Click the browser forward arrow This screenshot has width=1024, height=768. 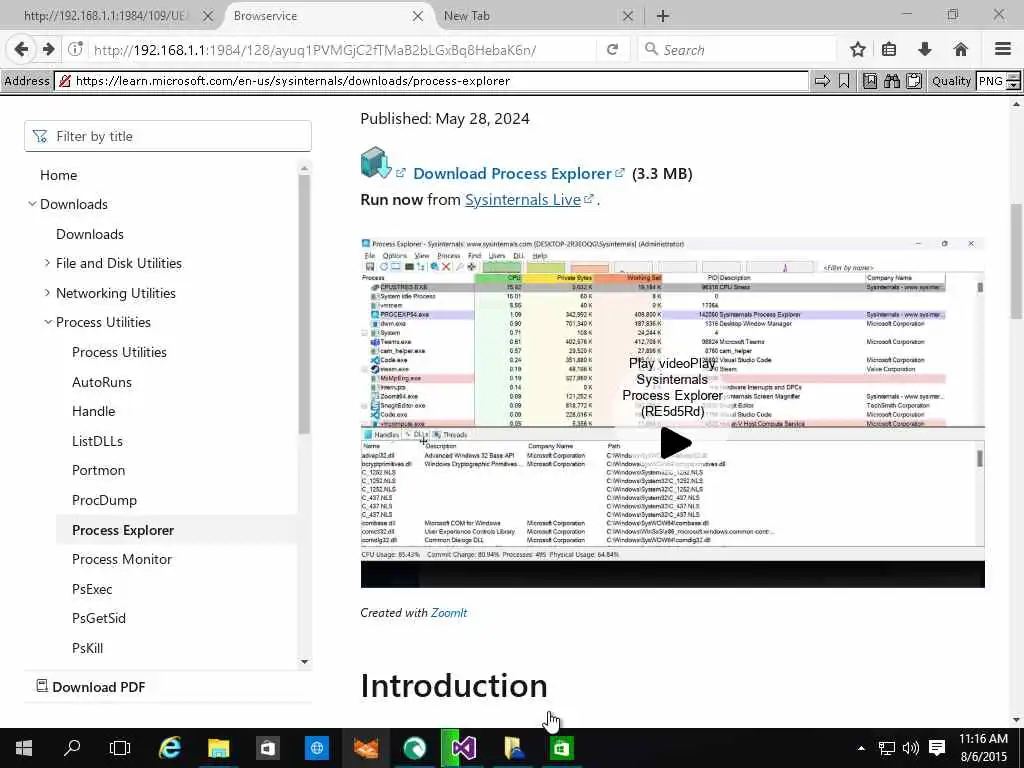point(48,49)
